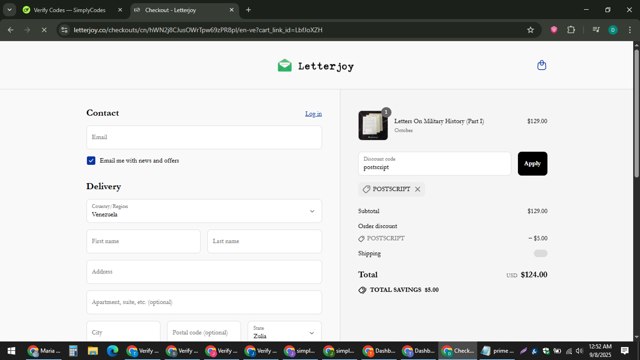Click the Log in link
640x360 pixels.
tap(313, 114)
